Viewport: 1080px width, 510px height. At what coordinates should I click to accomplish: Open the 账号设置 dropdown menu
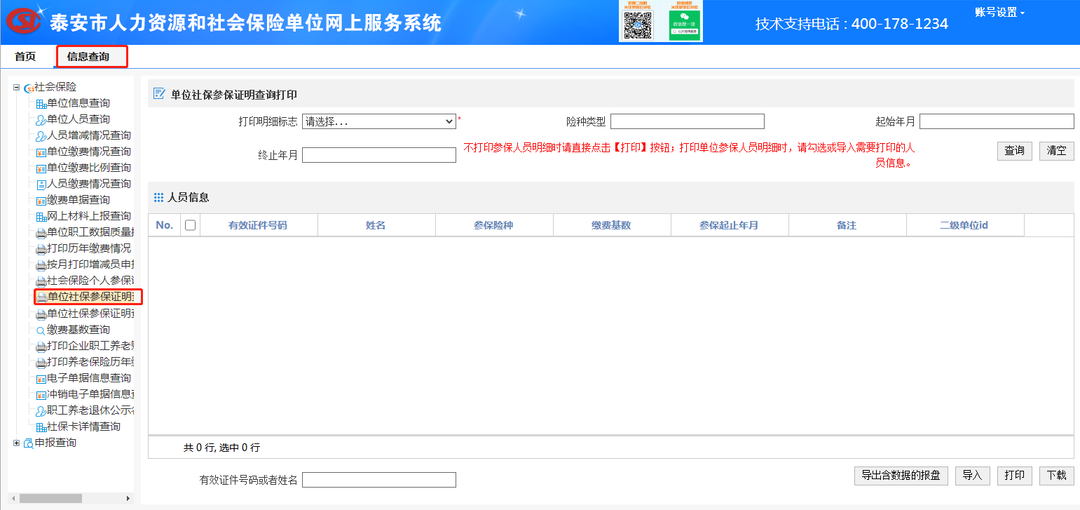click(x=999, y=12)
